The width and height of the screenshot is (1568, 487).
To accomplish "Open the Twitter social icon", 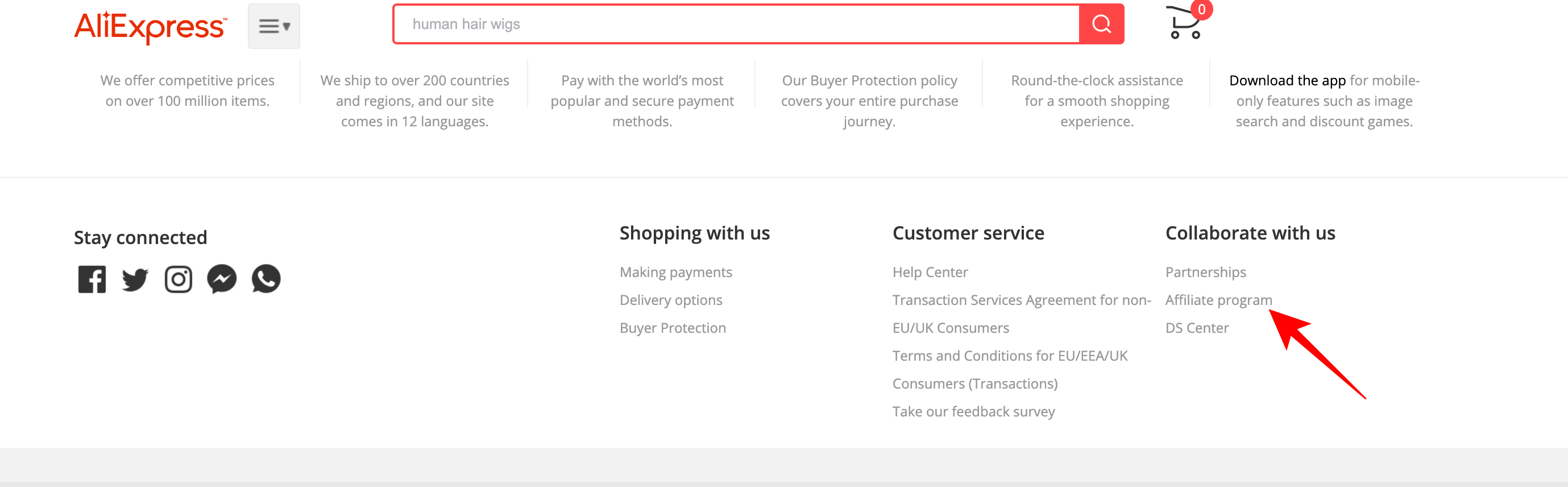I will click(135, 279).
